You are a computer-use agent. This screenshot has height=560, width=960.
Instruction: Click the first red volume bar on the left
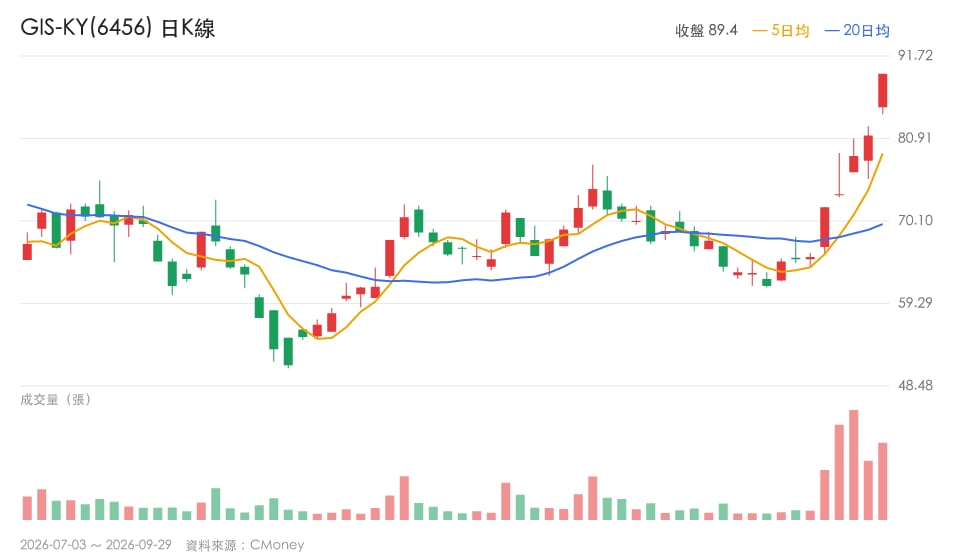click(27, 508)
